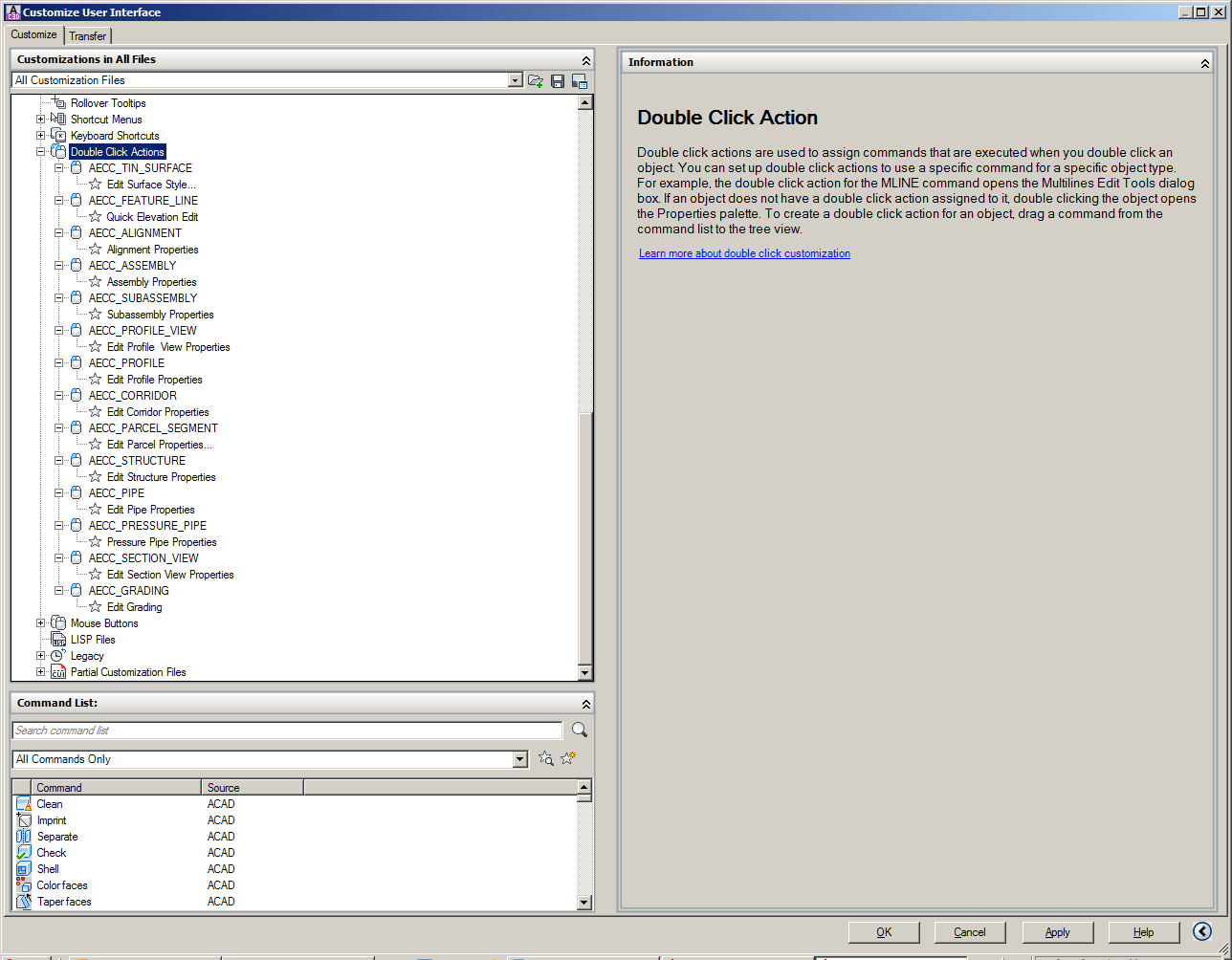Click the mouse icon beside AECC_TIN_SURFACE

click(77, 168)
